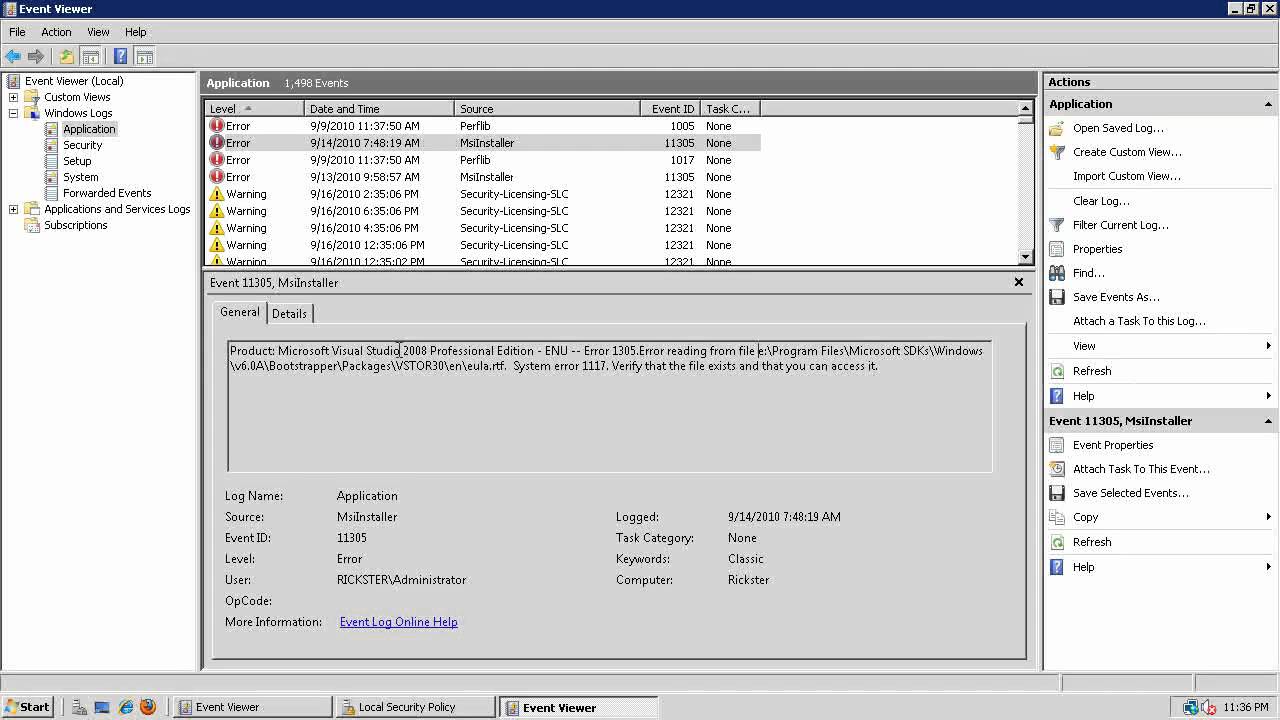Select the Setup log in tree
The height and width of the screenshot is (720, 1280).
click(77, 161)
